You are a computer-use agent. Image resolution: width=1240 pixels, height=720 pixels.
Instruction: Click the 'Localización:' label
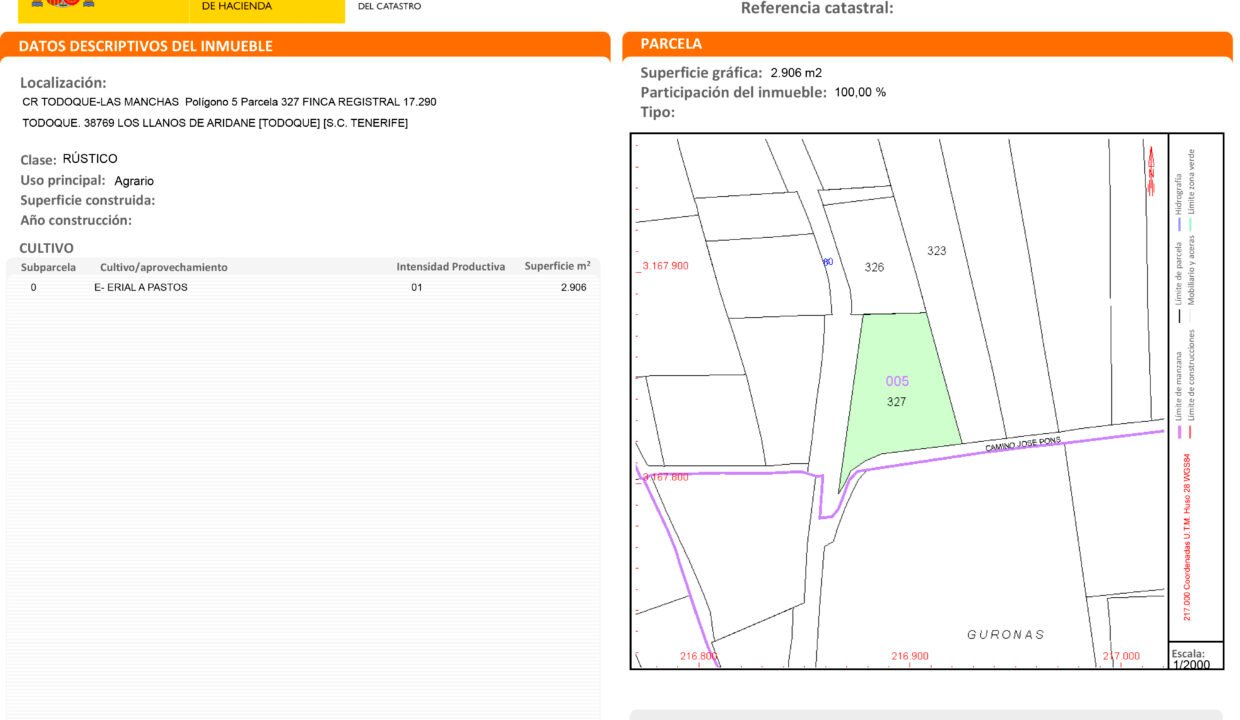[x=63, y=83]
